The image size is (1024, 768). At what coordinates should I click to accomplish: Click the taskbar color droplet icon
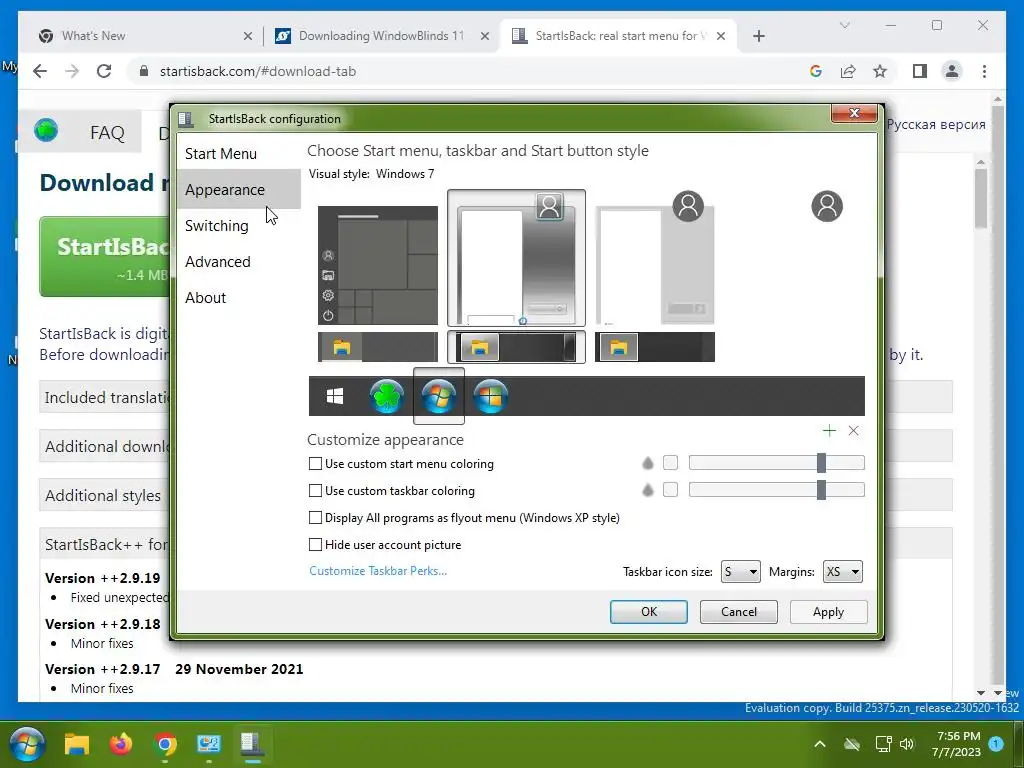[647, 490]
